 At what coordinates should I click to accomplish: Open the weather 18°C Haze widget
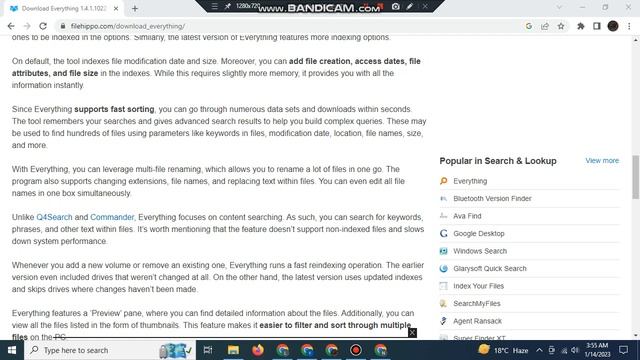503,350
